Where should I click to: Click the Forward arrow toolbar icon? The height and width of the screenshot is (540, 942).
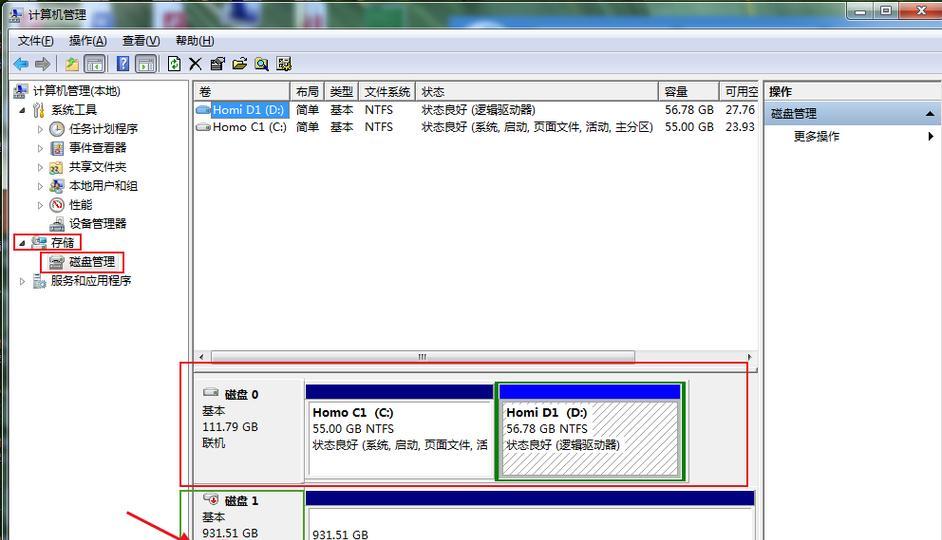(43, 64)
